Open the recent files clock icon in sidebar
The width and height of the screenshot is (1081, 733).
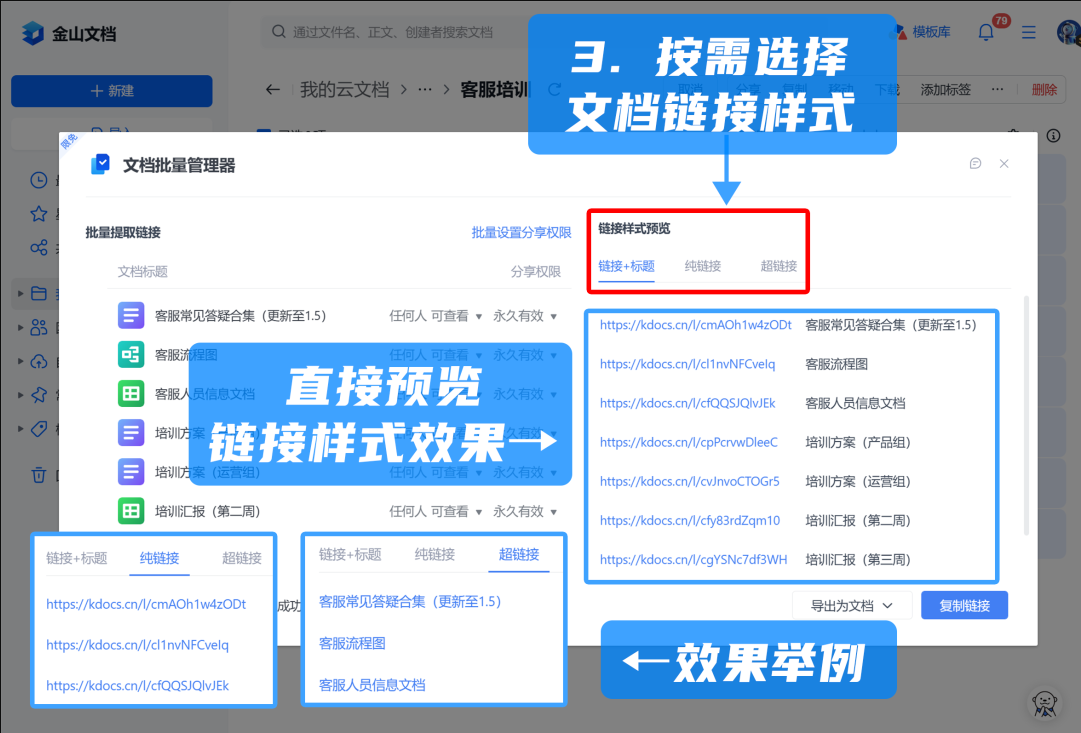click(39, 180)
